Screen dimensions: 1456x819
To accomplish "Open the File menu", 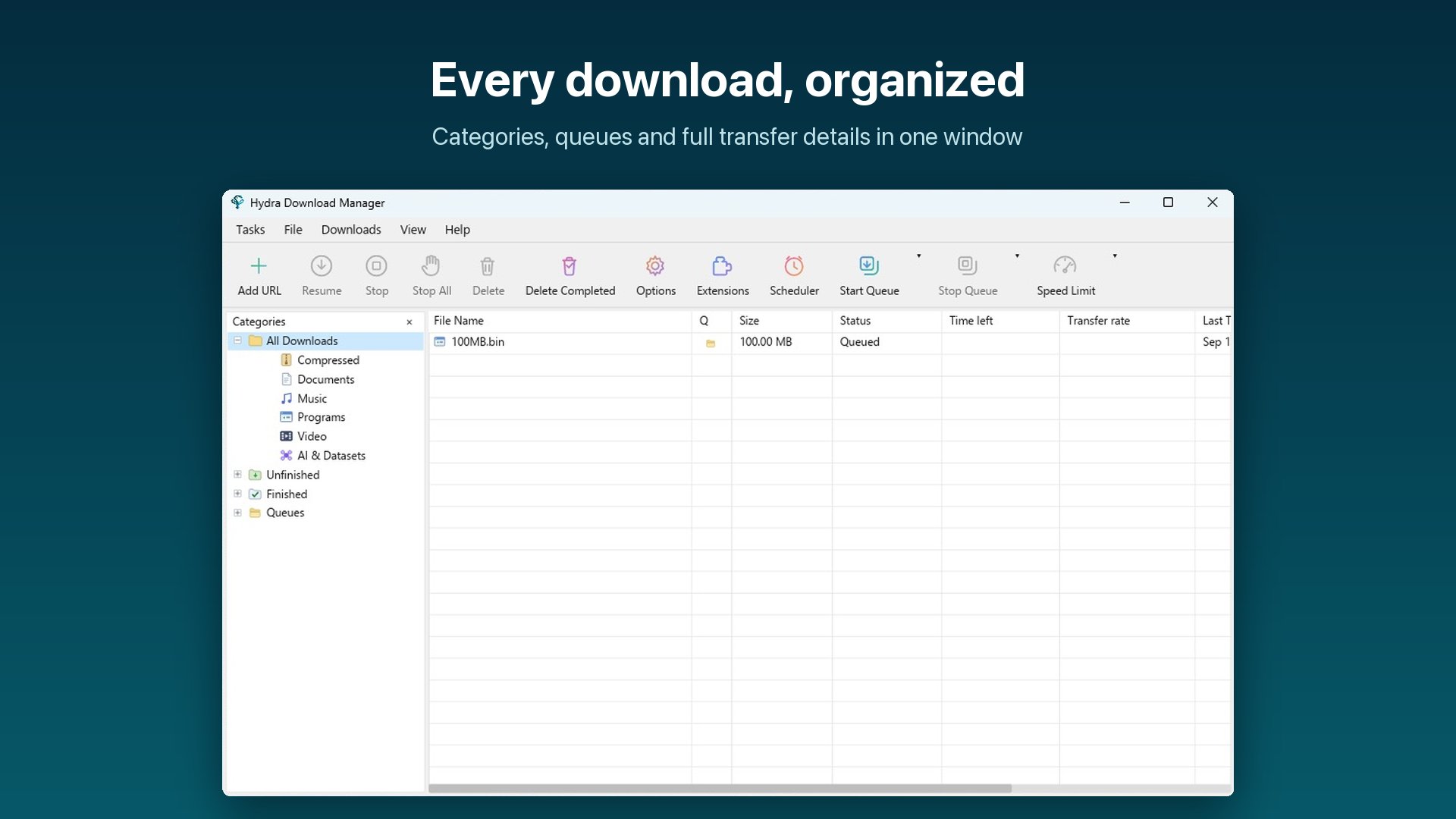I will tap(293, 230).
